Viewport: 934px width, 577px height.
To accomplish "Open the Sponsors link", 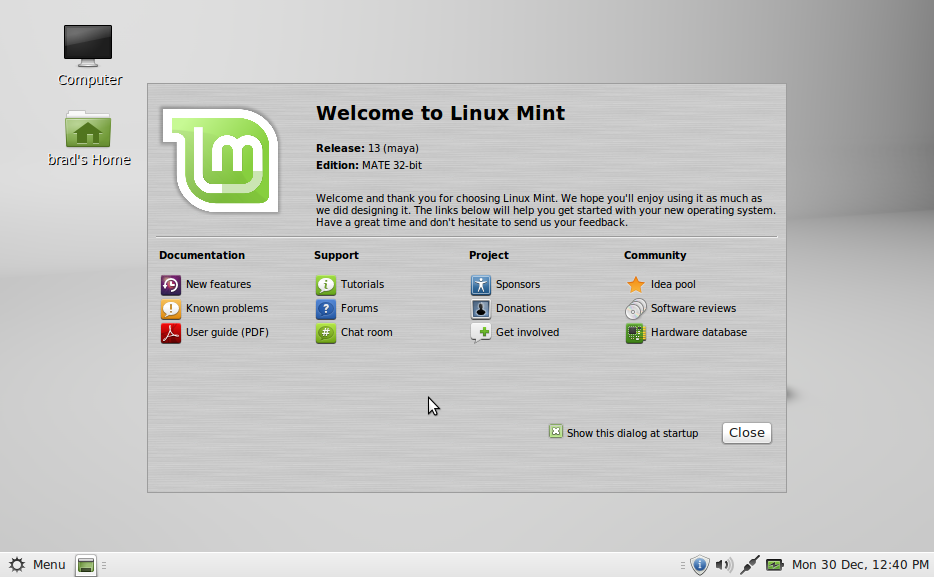I will [x=518, y=285].
